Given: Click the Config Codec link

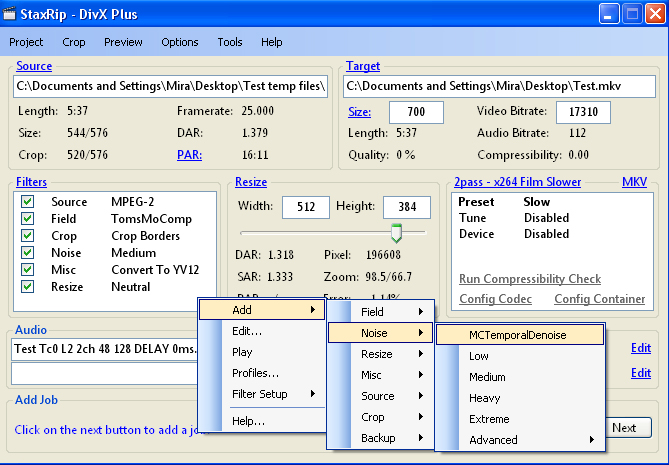Looking at the screenshot, I should point(495,299).
